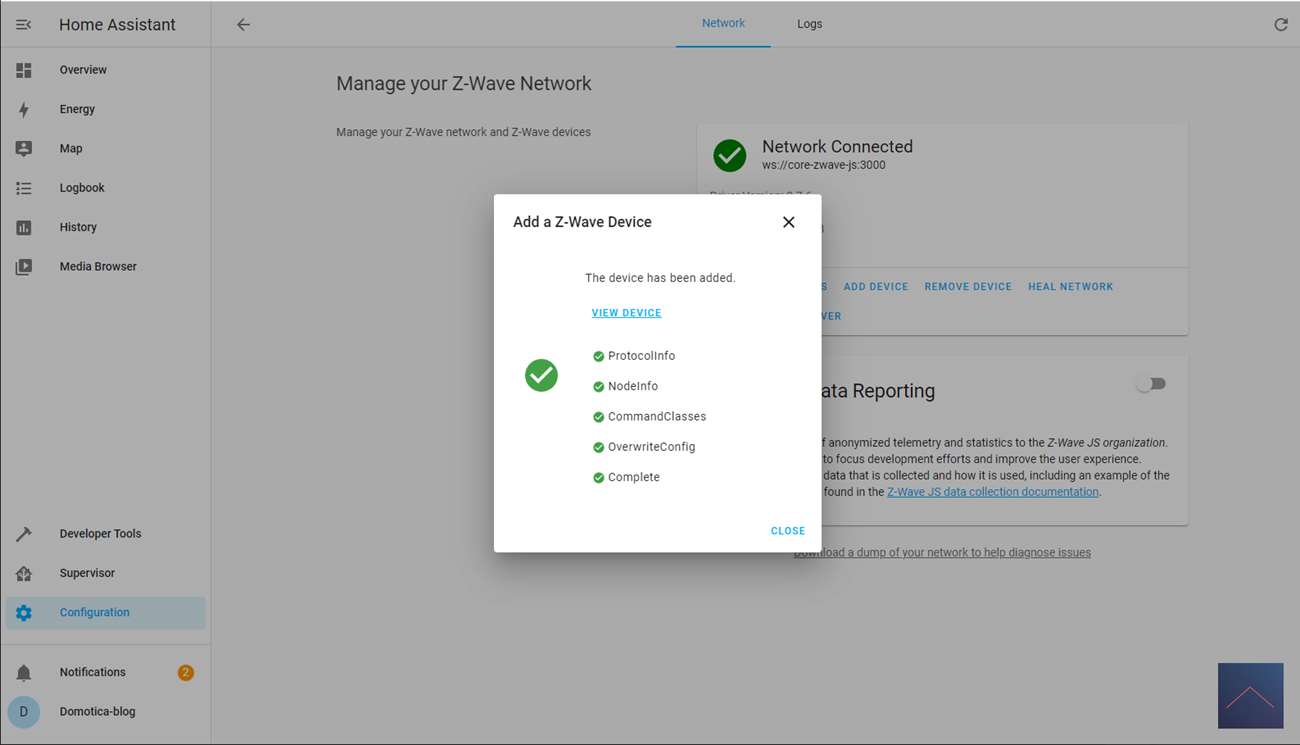Image resolution: width=1300 pixels, height=745 pixels.
Task: Click the notification count badge
Action: 186,673
